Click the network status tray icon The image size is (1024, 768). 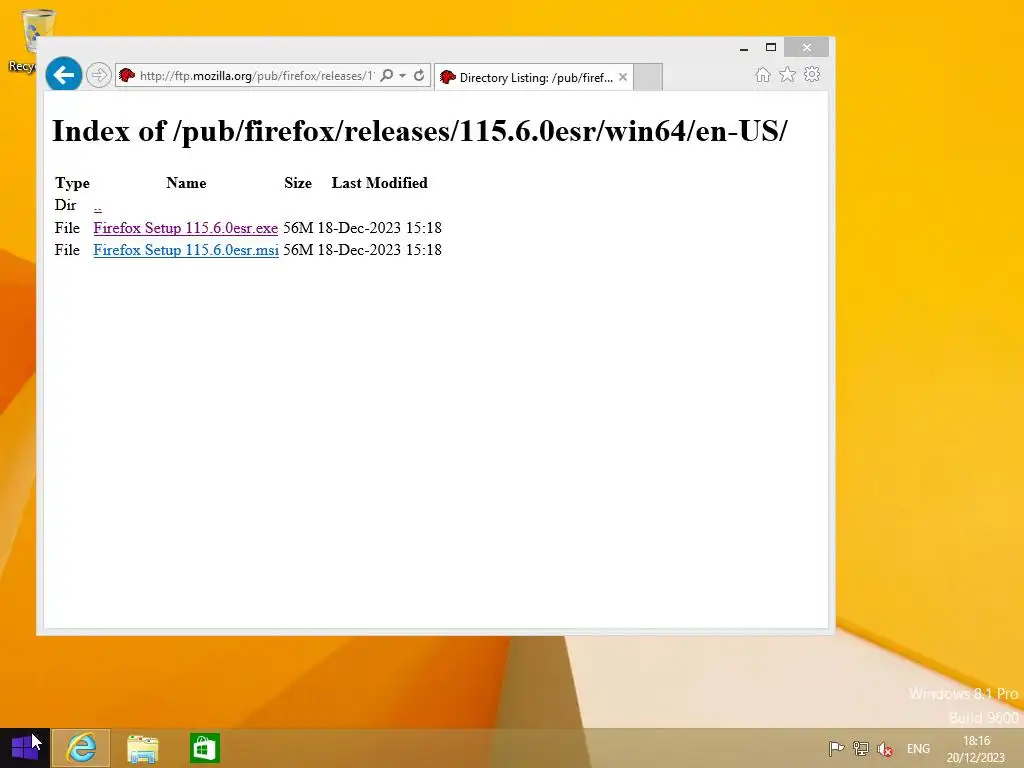[x=861, y=748]
